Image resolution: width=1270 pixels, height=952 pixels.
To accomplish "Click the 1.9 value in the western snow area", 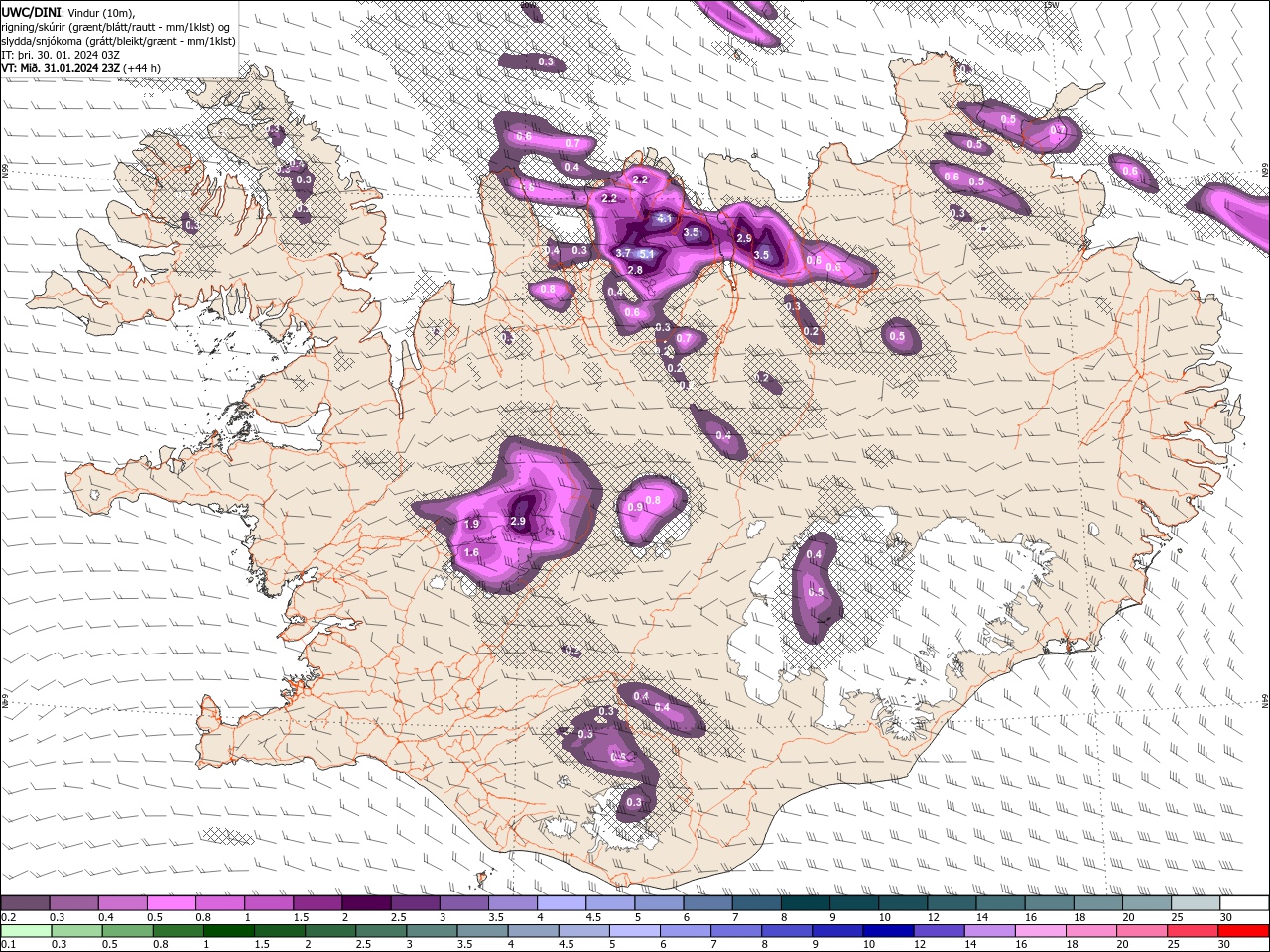I will 472,524.
